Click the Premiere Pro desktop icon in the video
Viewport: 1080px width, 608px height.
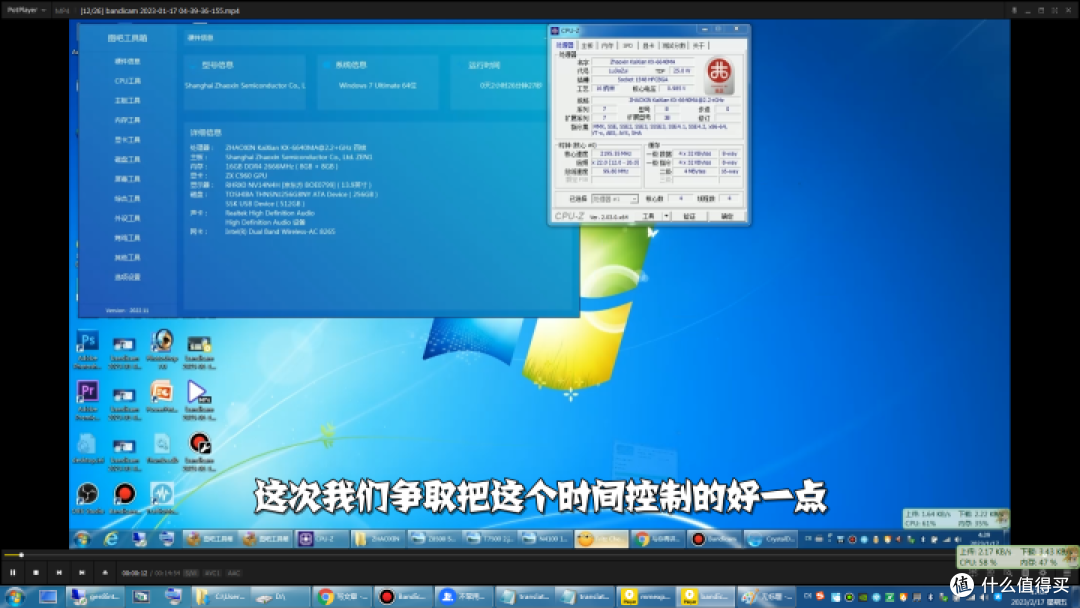click(x=87, y=401)
